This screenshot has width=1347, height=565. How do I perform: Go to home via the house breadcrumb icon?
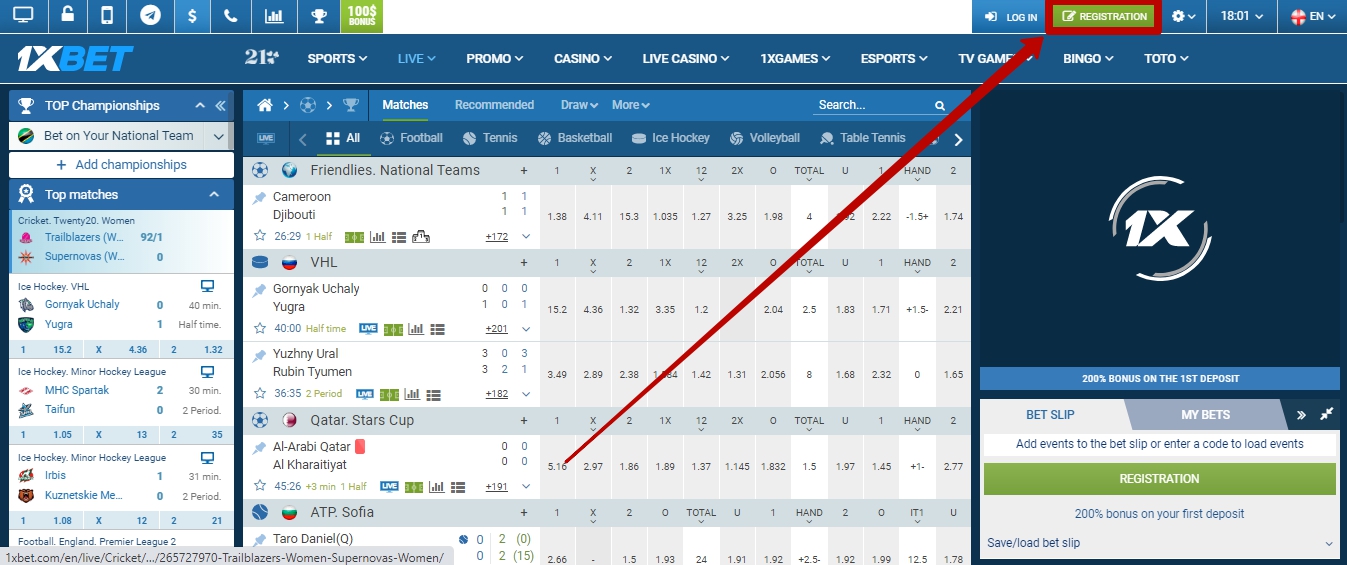tap(265, 105)
